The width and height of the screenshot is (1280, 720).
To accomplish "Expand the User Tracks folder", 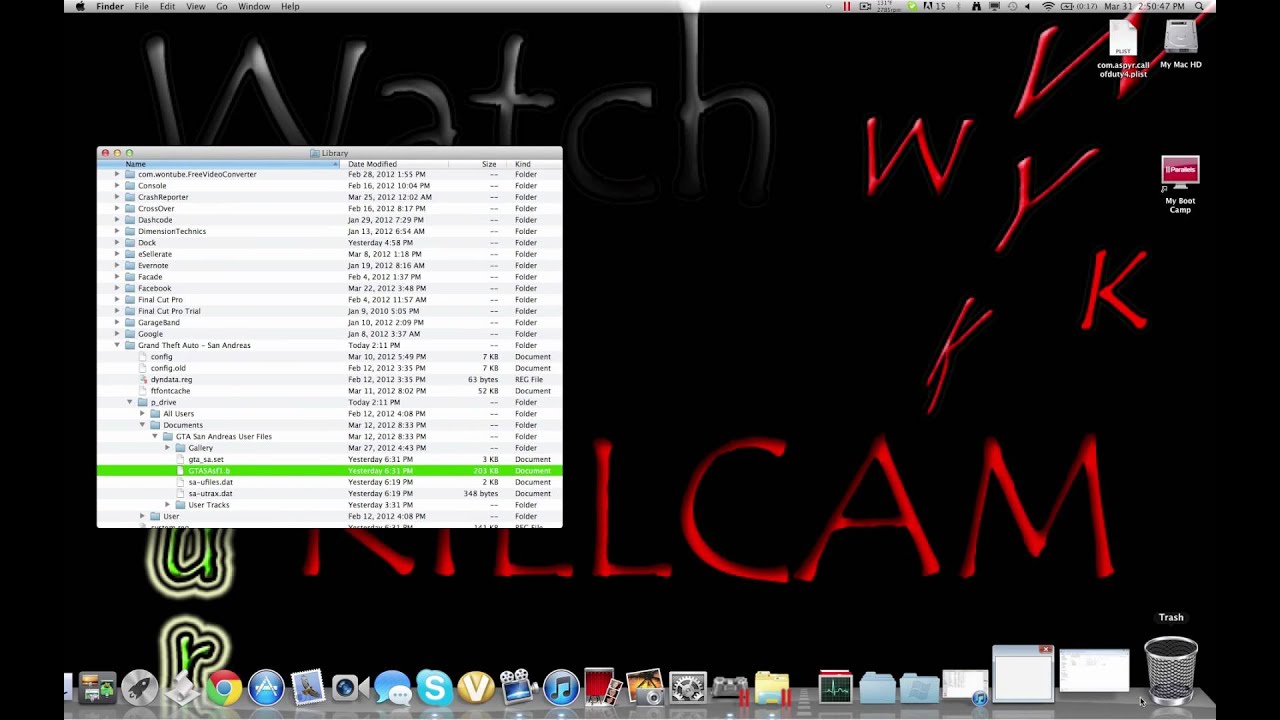I will (168, 505).
